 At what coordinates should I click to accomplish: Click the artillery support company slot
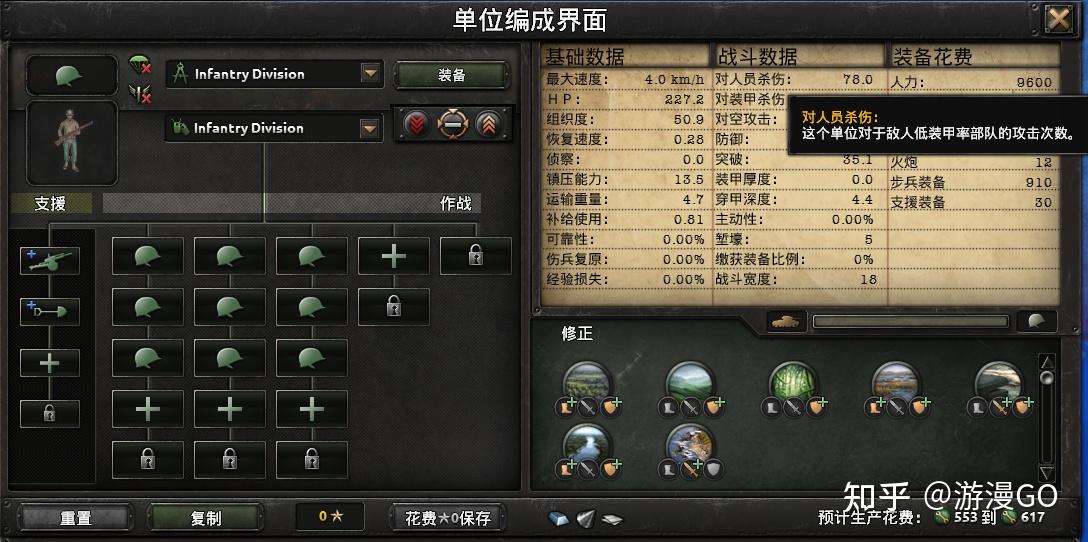(50, 260)
